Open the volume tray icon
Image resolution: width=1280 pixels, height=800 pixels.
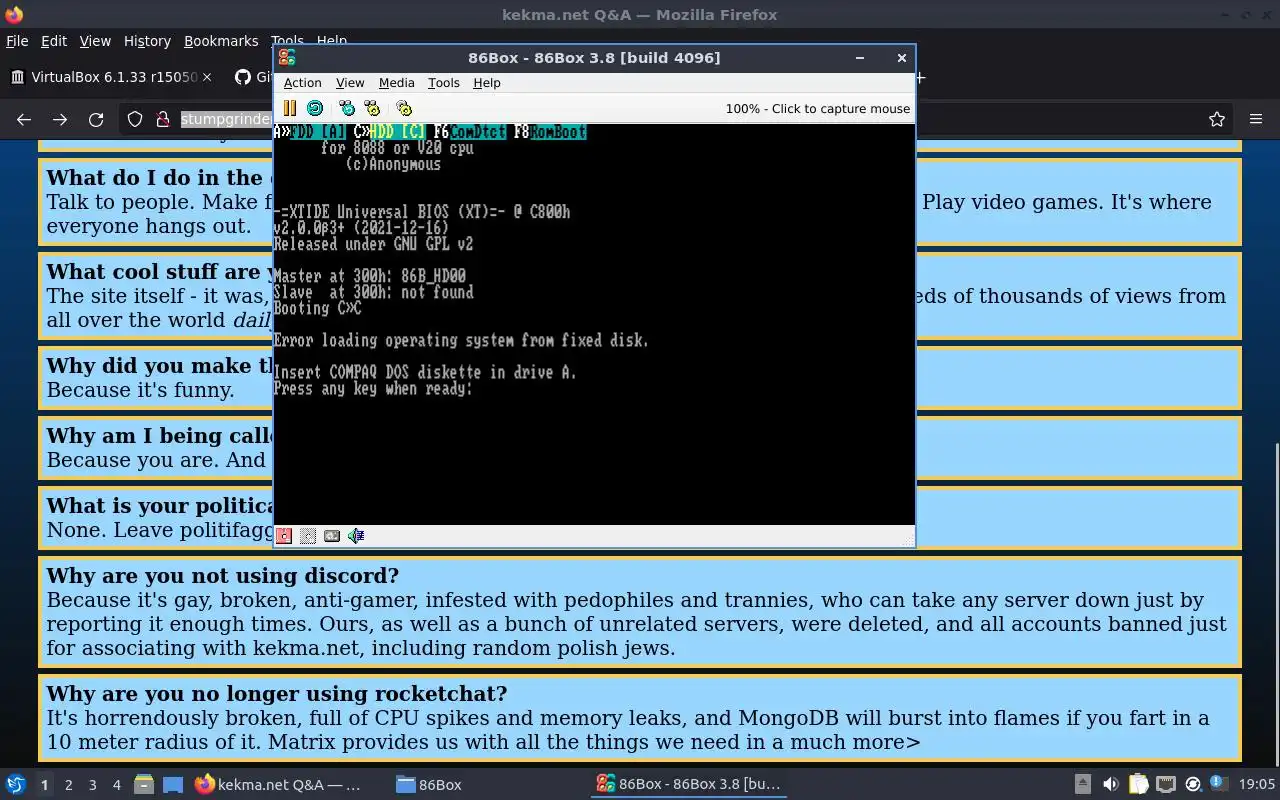click(1110, 785)
